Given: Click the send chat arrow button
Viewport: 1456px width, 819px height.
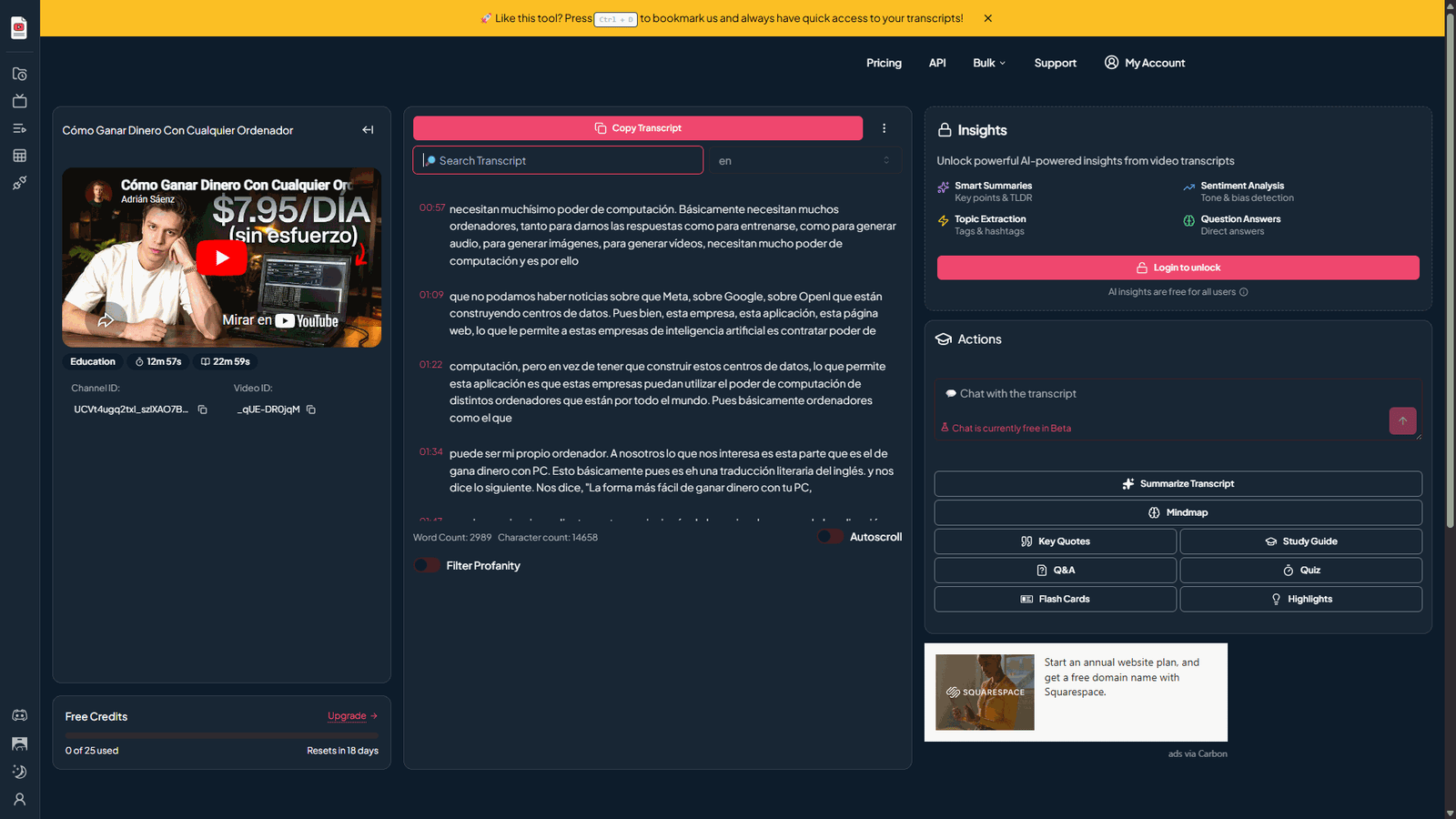Looking at the screenshot, I should pyautogui.click(x=1402, y=420).
